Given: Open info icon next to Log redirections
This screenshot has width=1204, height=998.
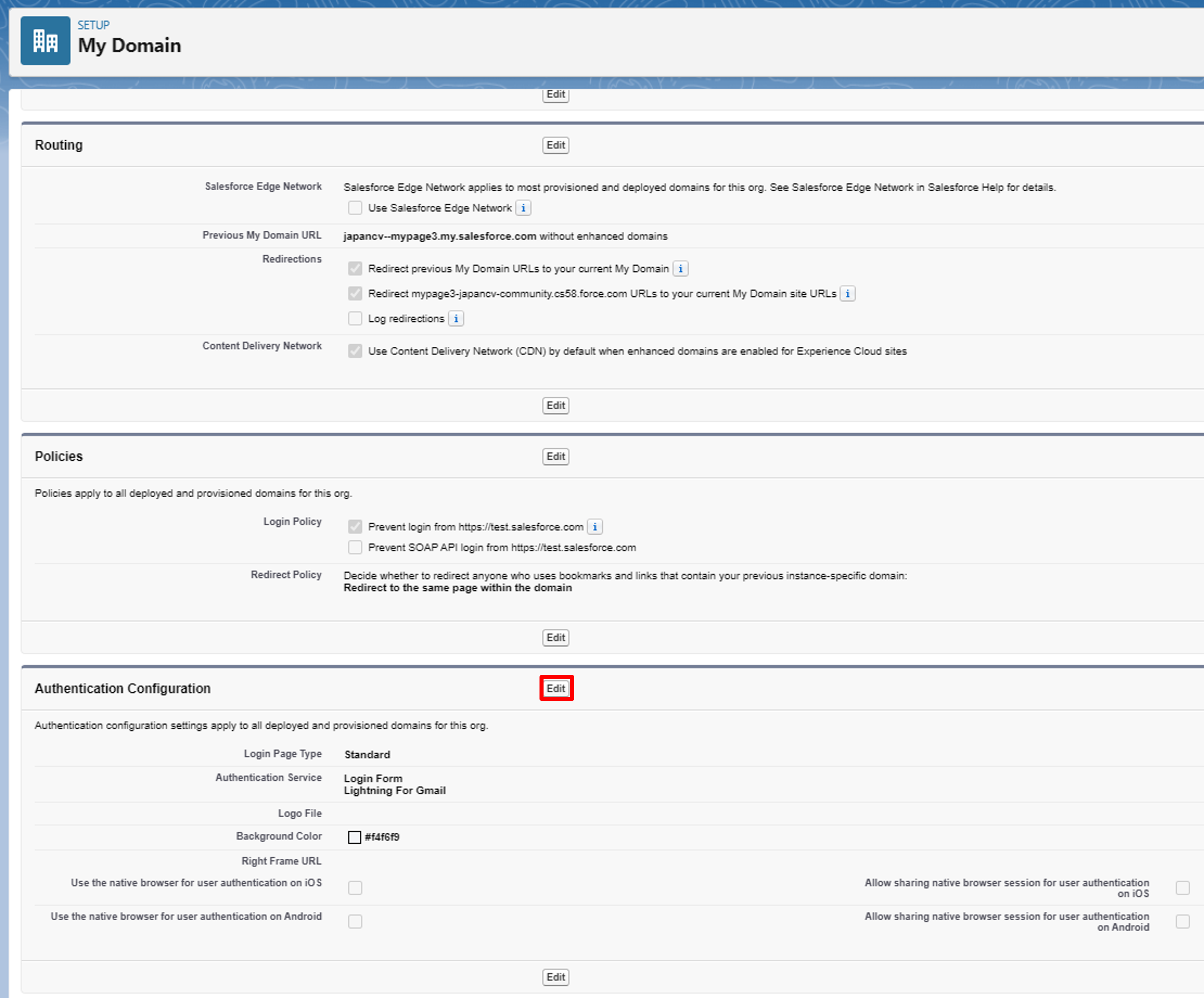Looking at the screenshot, I should tap(456, 318).
